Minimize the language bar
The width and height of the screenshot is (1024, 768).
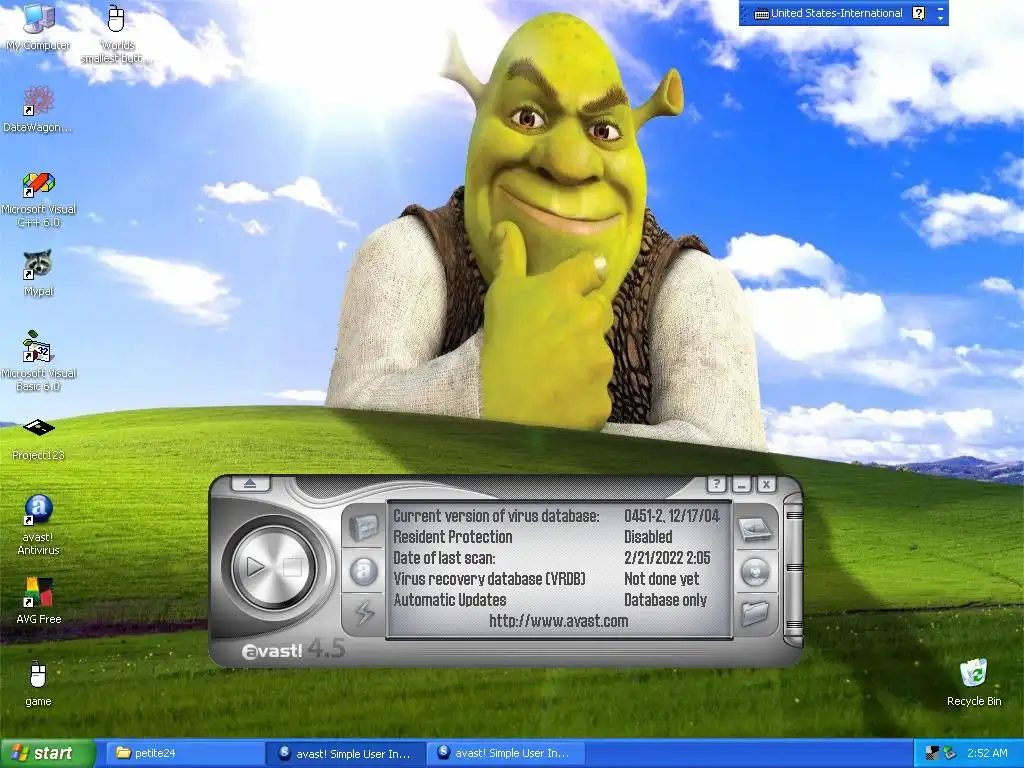[940, 8]
